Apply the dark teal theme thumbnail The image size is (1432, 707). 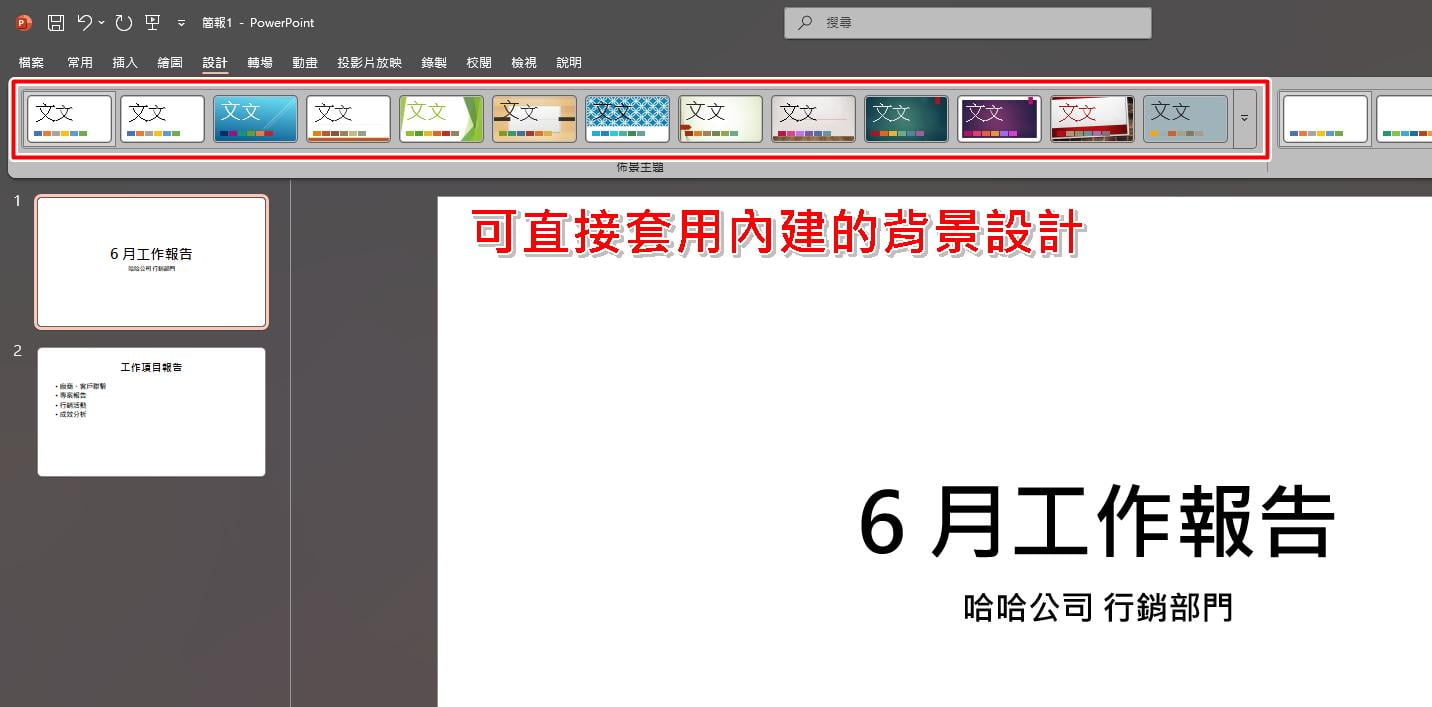[x=906, y=119]
